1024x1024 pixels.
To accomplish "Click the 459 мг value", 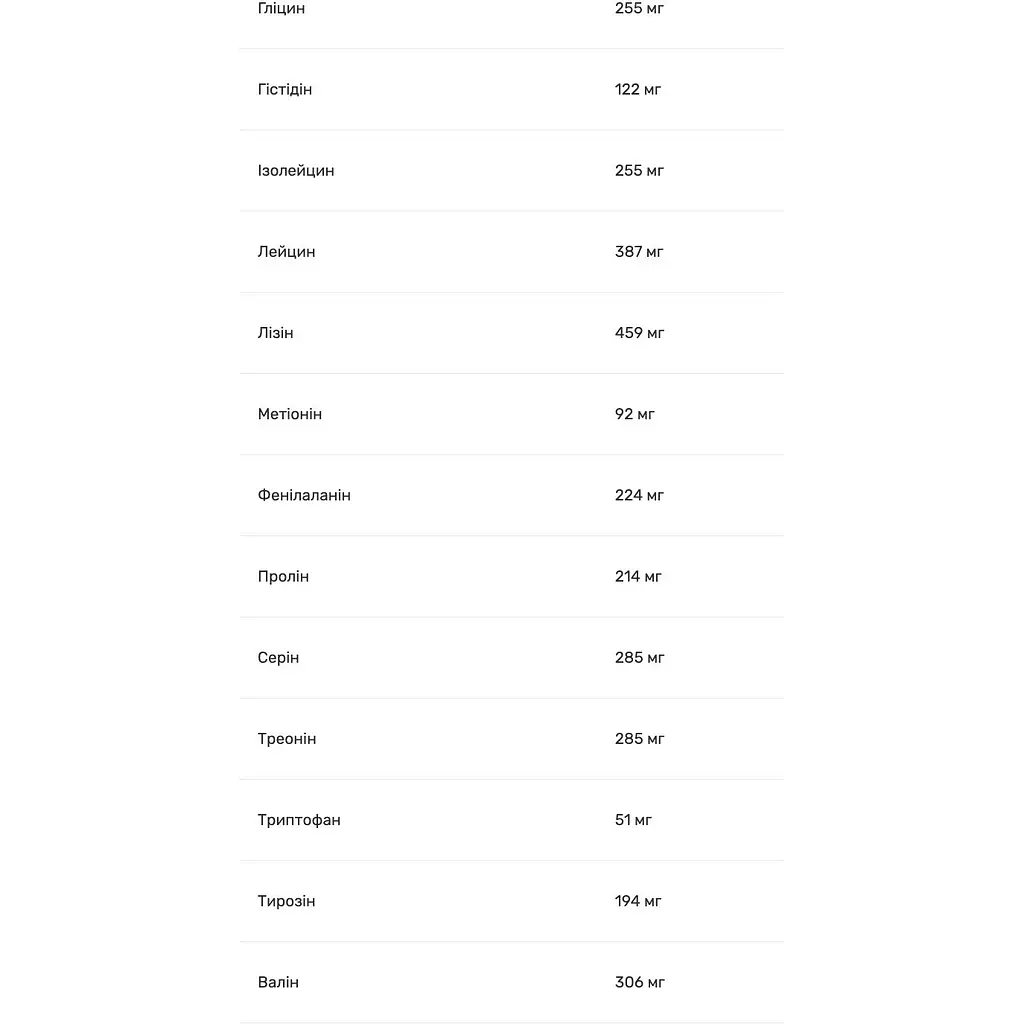I will (x=639, y=333).
